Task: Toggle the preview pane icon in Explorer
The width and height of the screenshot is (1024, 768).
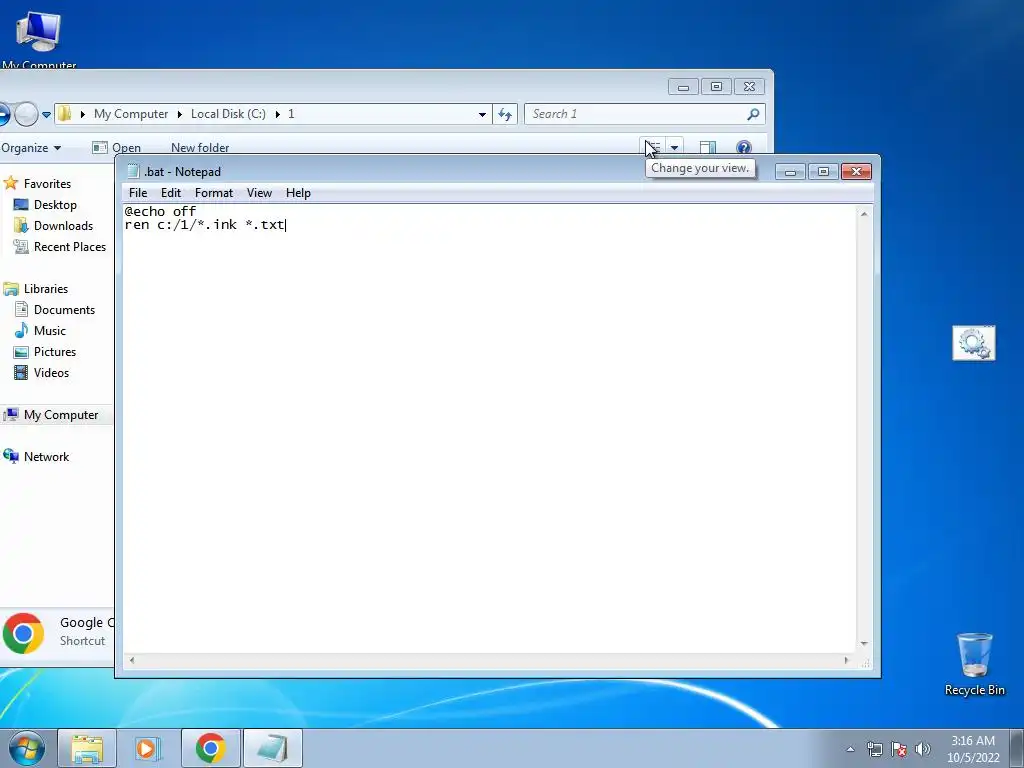Action: pyautogui.click(x=708, y=148)
